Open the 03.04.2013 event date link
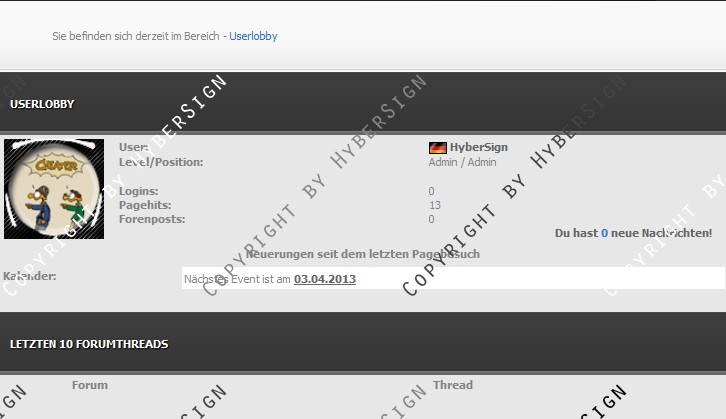Image resolution: width=726 pixels, height=419 pixels. click(x=324, y=279)
